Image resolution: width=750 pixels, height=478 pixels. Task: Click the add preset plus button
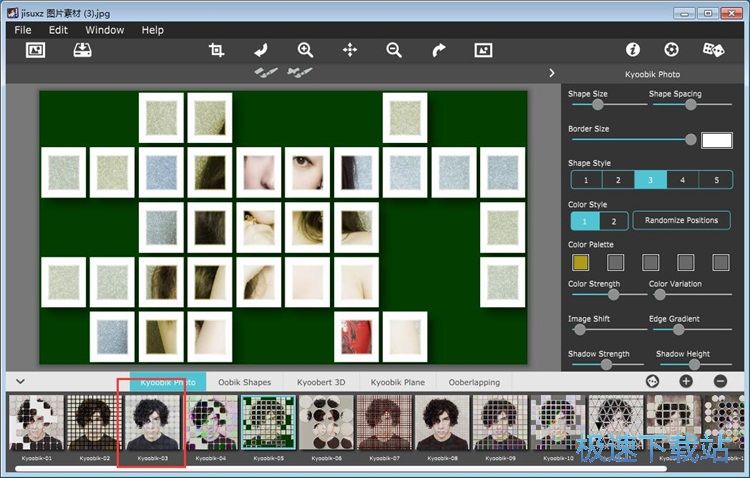pyautogui.click(x=686, y=381)
